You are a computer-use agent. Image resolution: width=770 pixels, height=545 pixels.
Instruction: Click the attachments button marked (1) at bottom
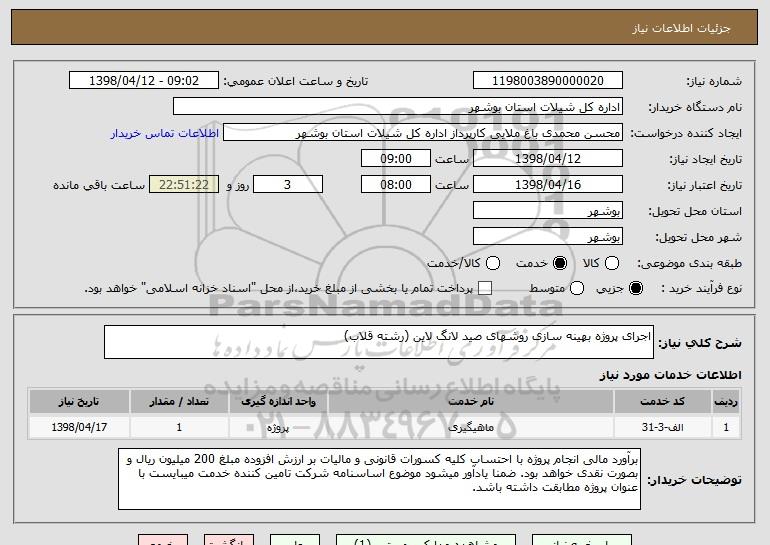pos(426,540)
